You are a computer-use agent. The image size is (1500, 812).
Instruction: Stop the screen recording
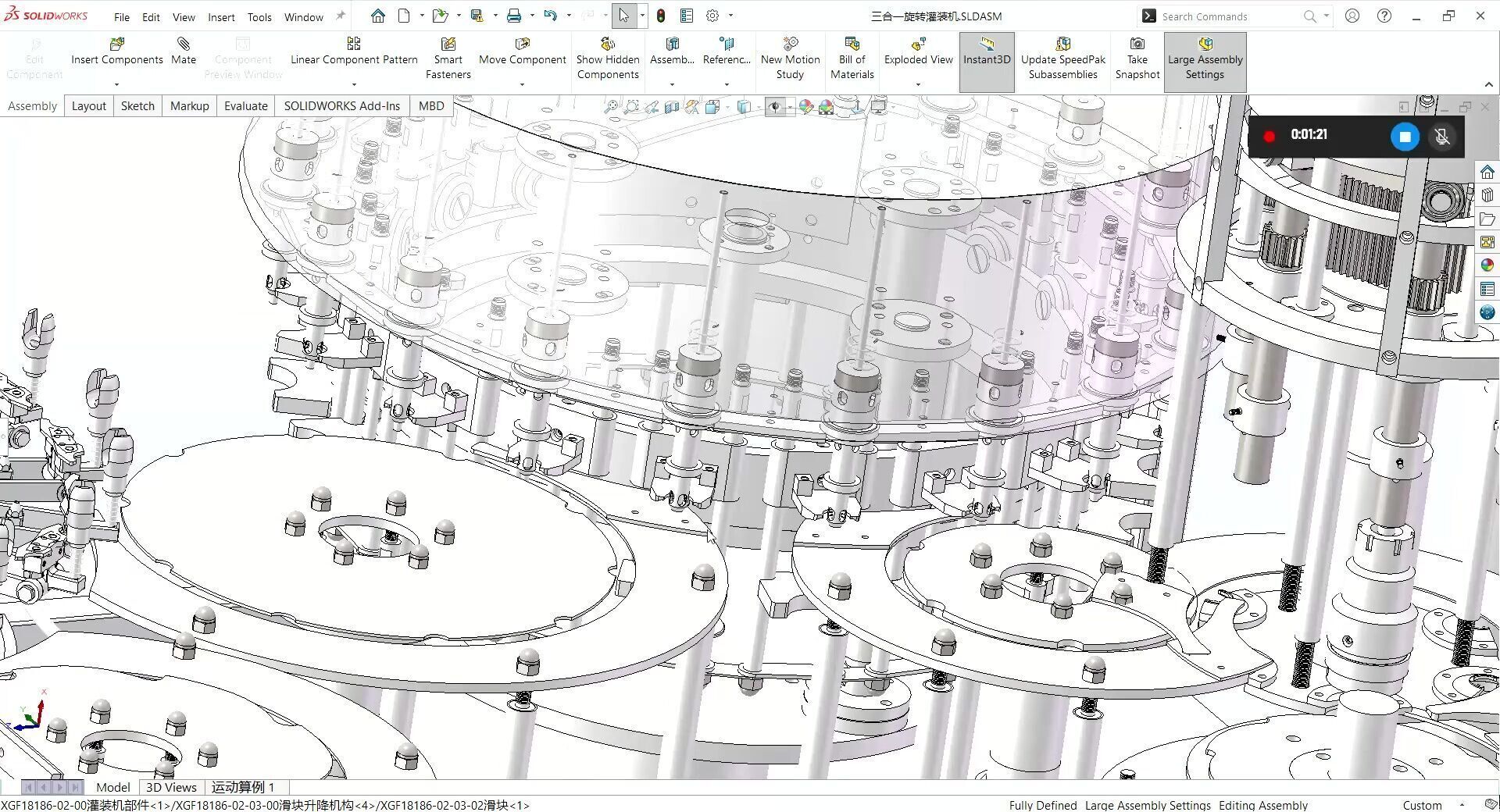pos(1404,137)
